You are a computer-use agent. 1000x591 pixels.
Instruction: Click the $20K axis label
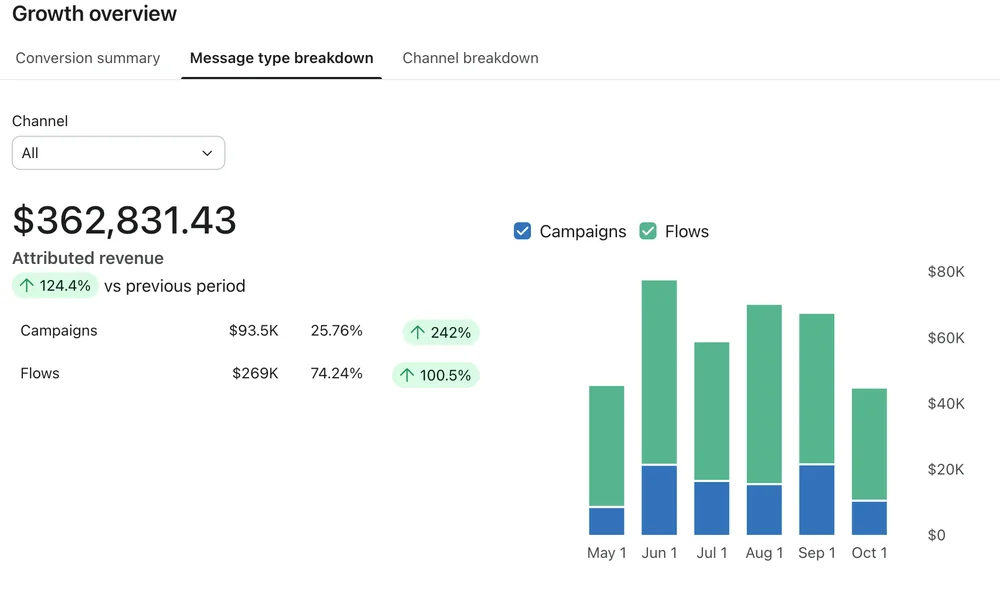tap(946, 469)
